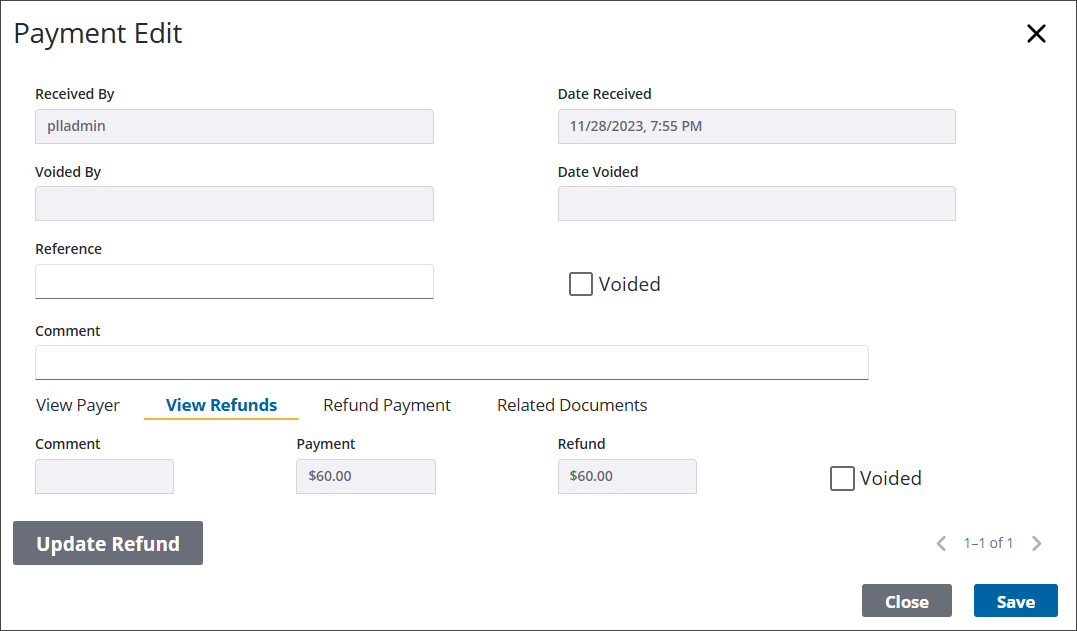The image size is (1077, 631).
Task: Switch to Refund Payment tab
Action: 387,405
